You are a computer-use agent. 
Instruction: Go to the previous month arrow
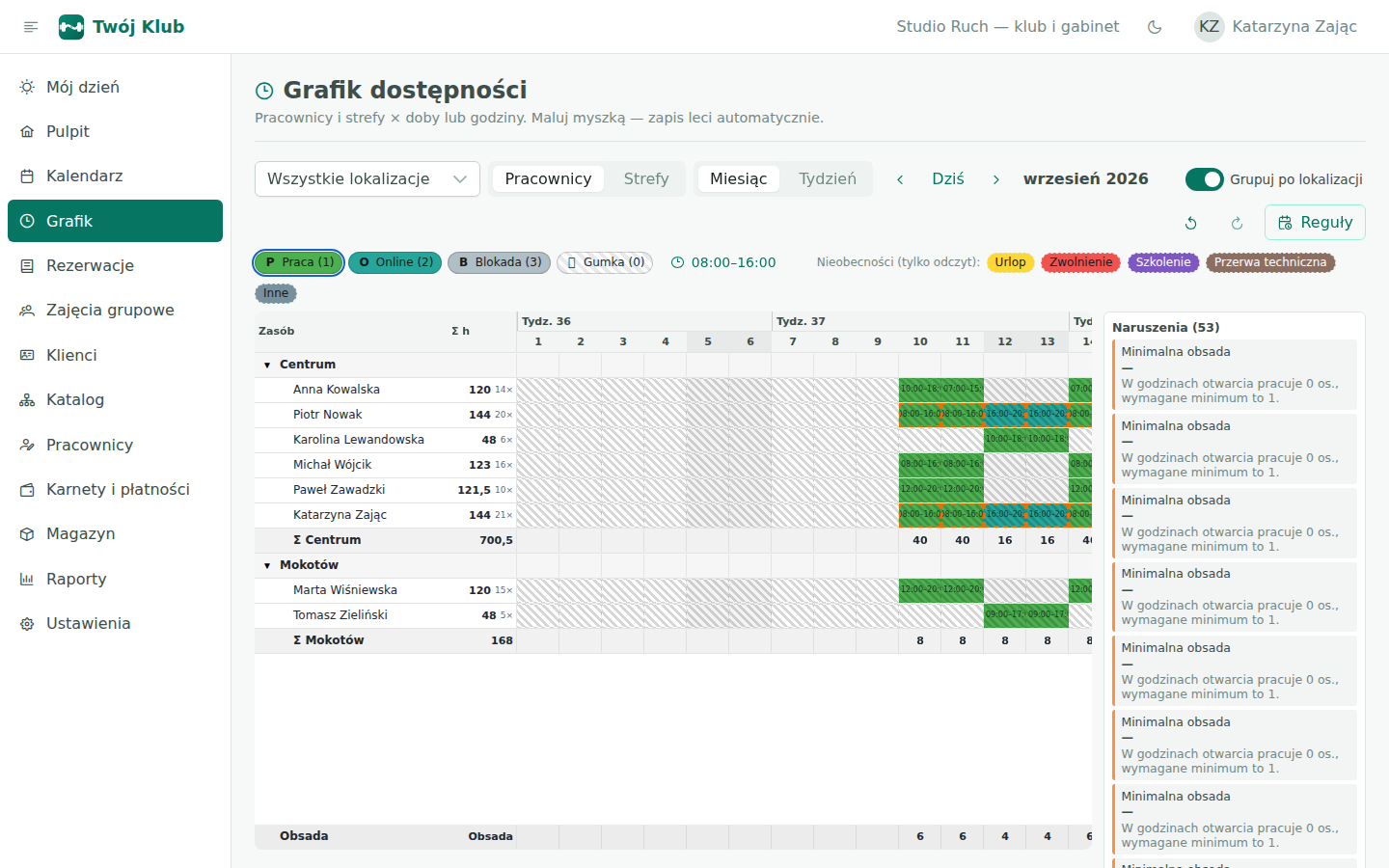900,179
